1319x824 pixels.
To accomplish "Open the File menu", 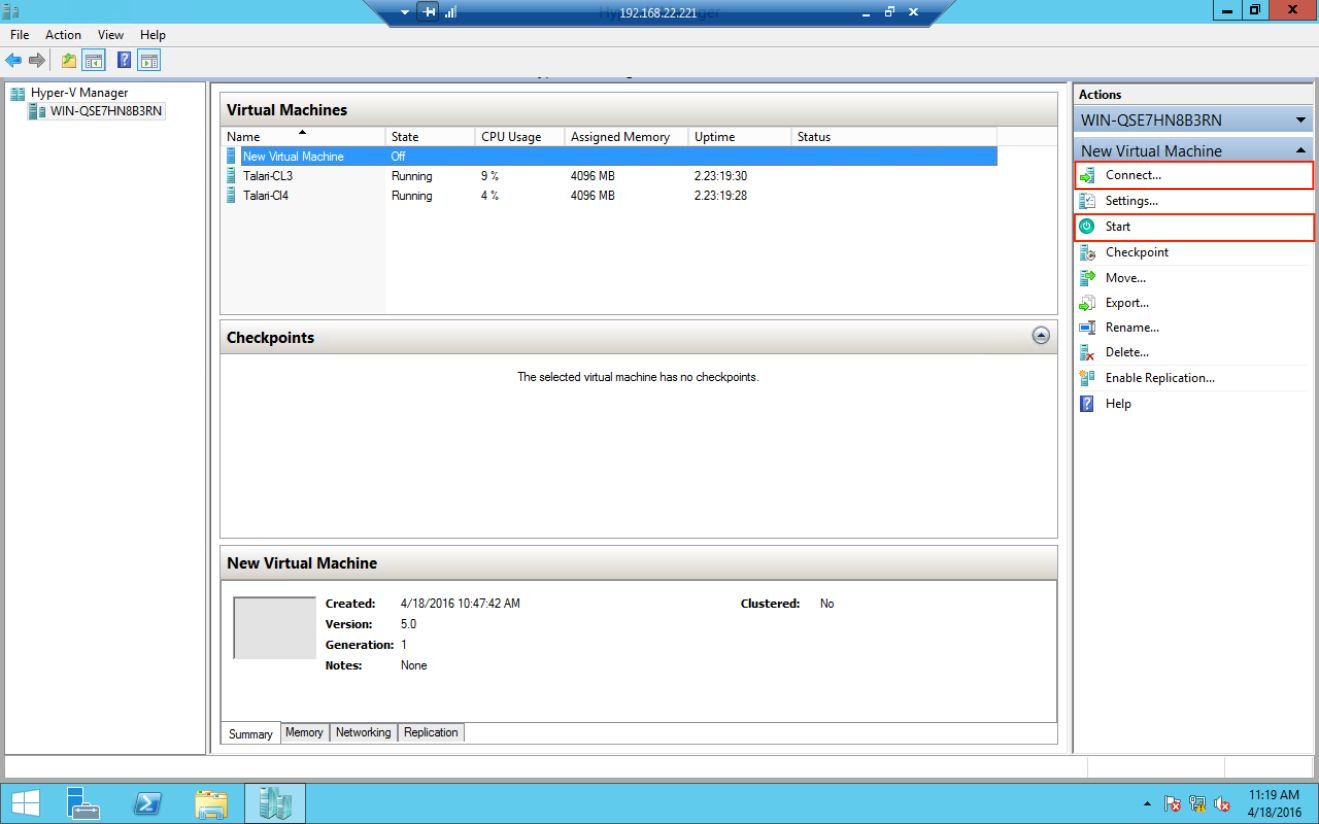I will click(x=20, y=35).
